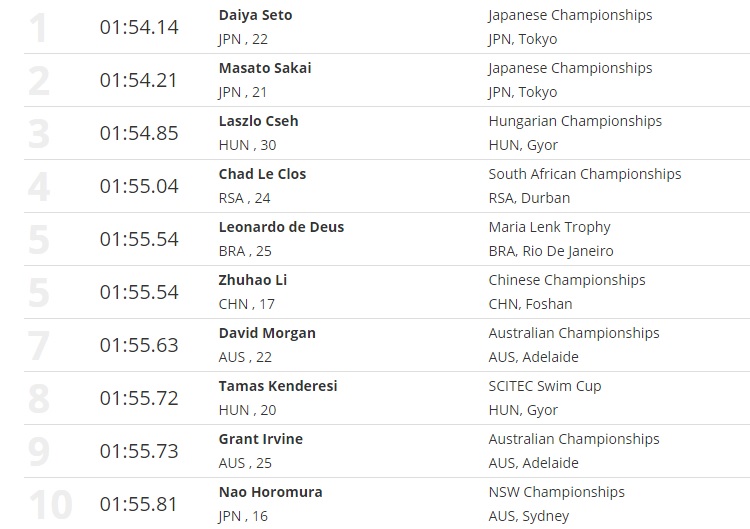Click Hungarian Championships meet name
Image resolution: width=750 pixels, height=529 pixels.
(x=575, y=121)
